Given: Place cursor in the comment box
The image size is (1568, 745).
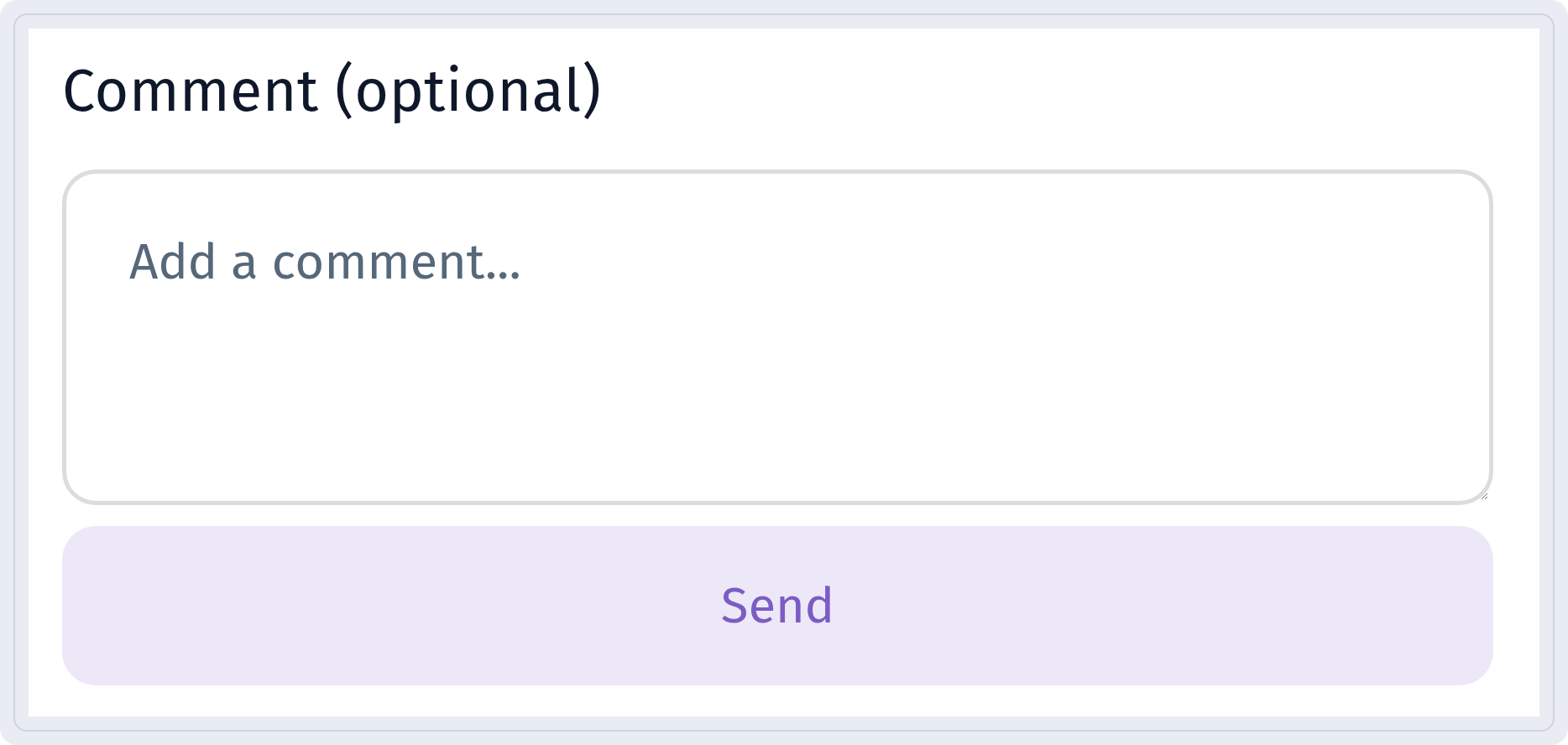Looking at the screenshot, I should tap(777, 337).
